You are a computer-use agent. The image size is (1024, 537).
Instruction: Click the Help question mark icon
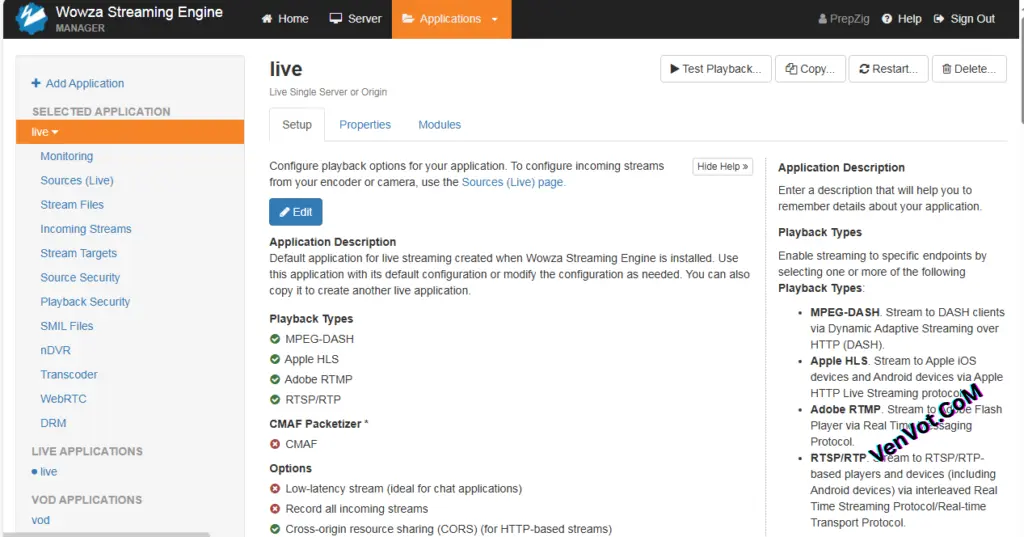pos(887,19)
